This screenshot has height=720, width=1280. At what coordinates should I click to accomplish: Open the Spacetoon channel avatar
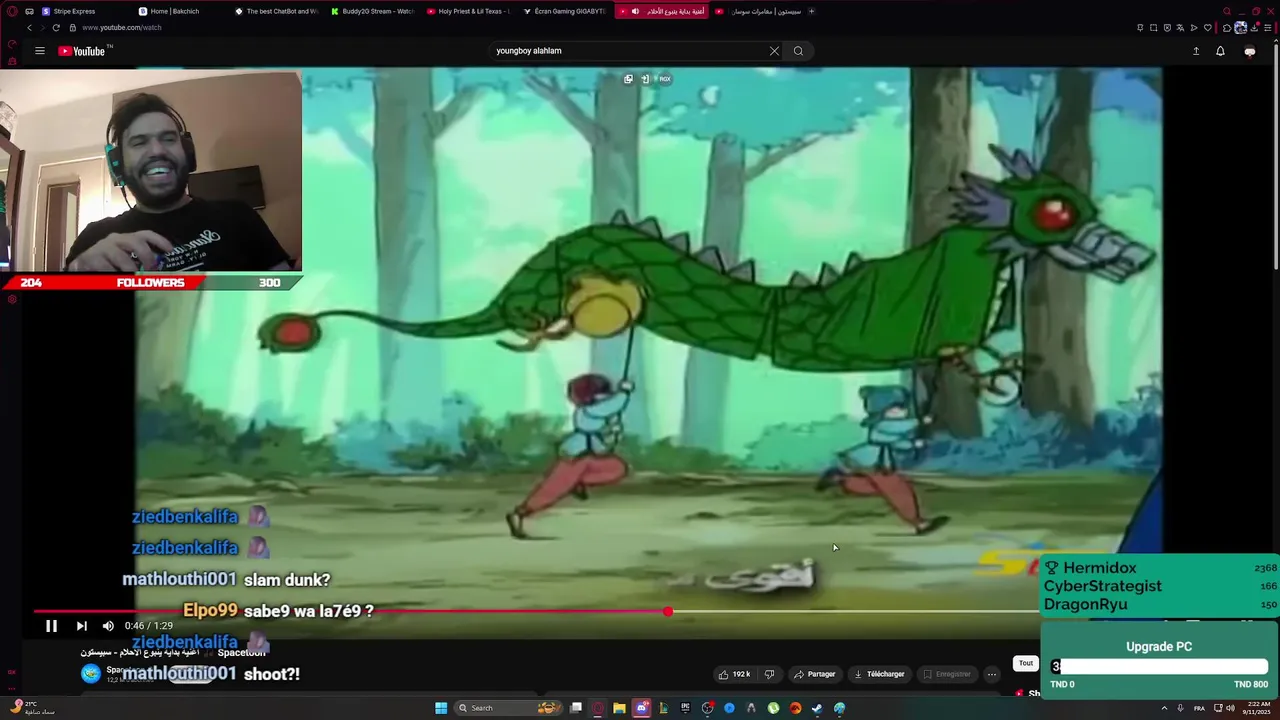pos(91,673)
